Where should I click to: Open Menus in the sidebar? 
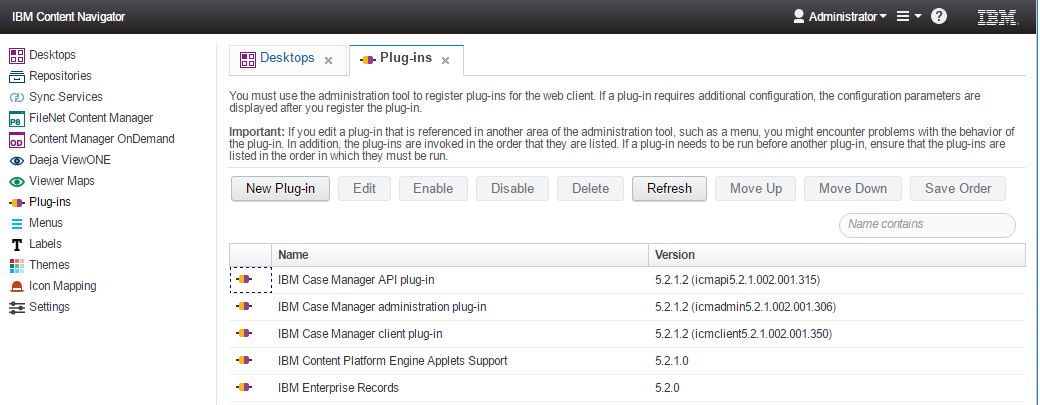click(46, 223)
